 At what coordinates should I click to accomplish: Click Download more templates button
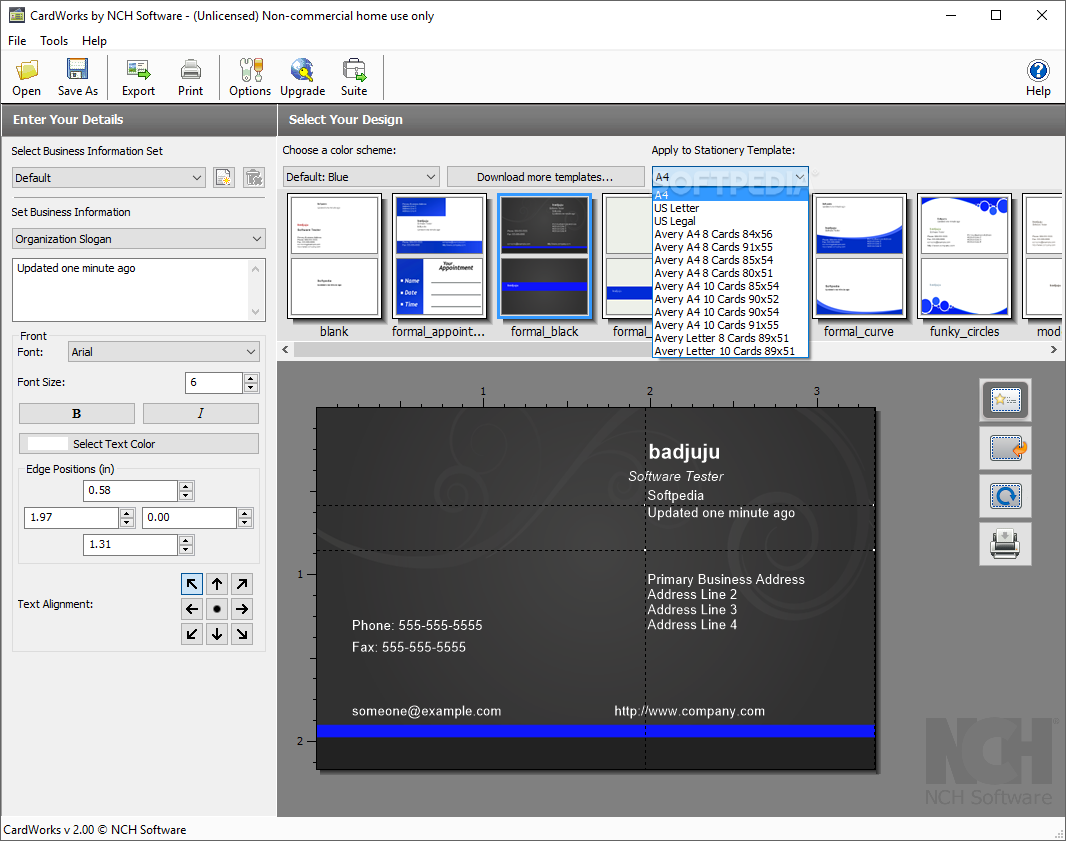pos(545,177)
